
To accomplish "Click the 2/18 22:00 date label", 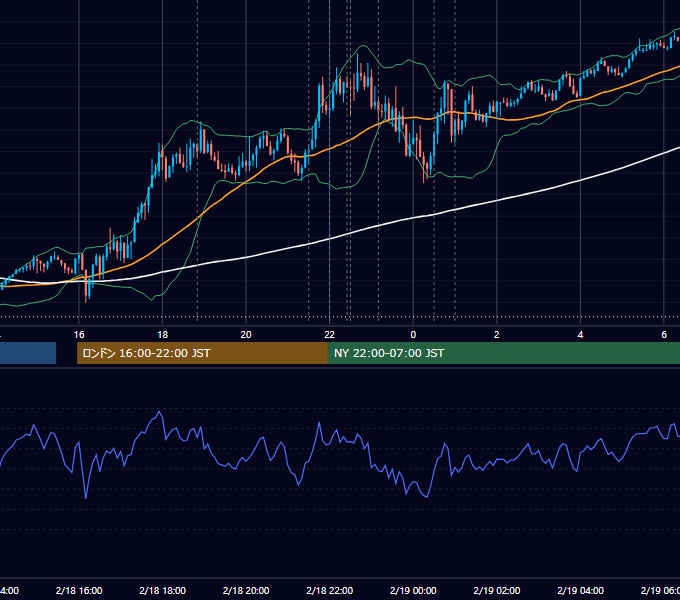I will click(330, 590).
